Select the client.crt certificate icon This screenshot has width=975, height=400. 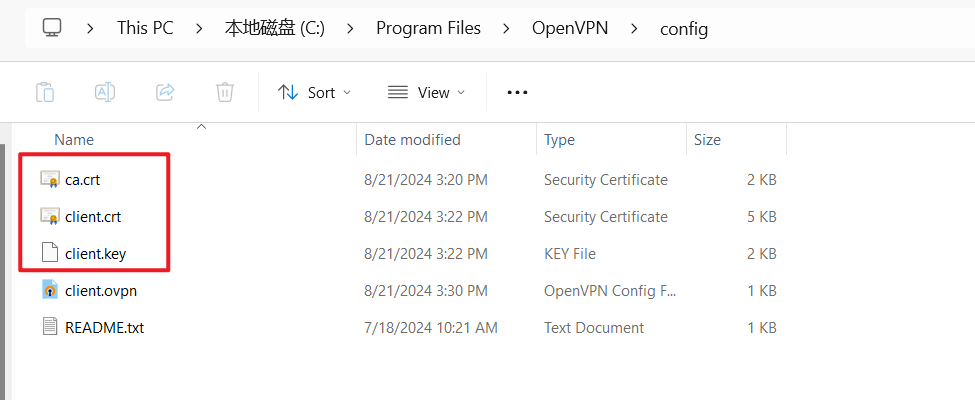click(x=50, y=216)
